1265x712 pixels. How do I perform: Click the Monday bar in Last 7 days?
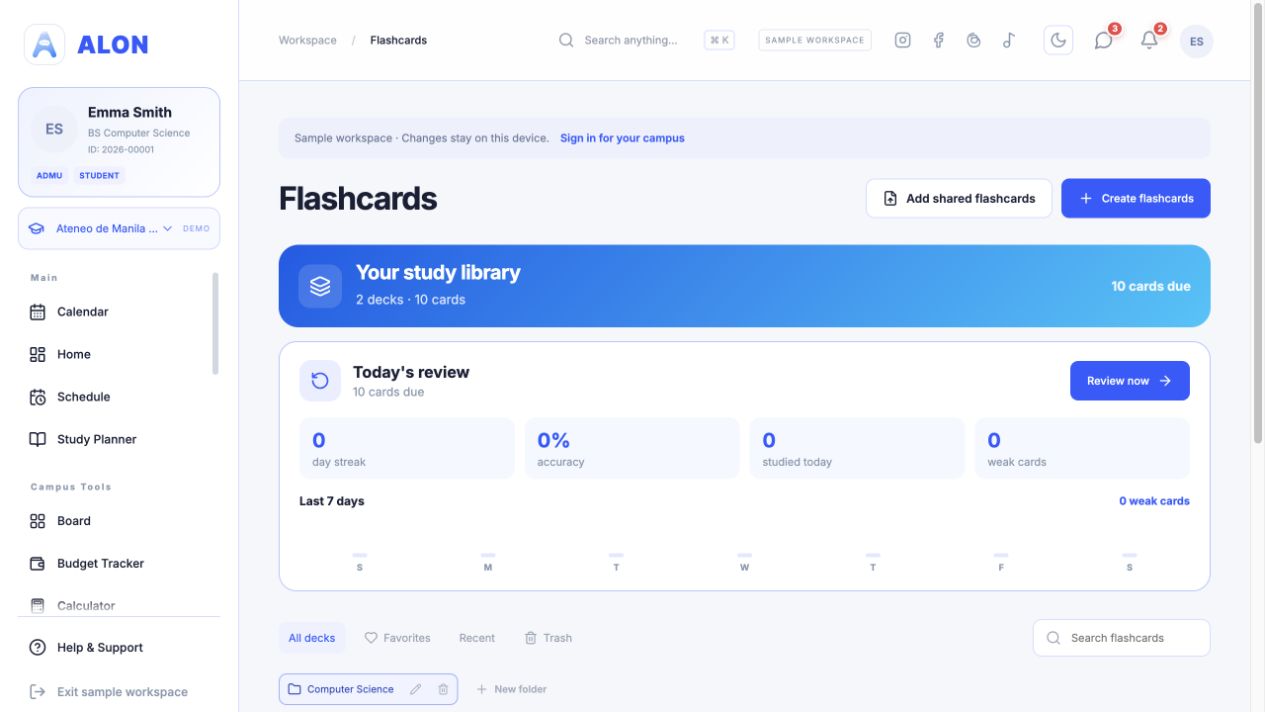[x=488, y=555]
